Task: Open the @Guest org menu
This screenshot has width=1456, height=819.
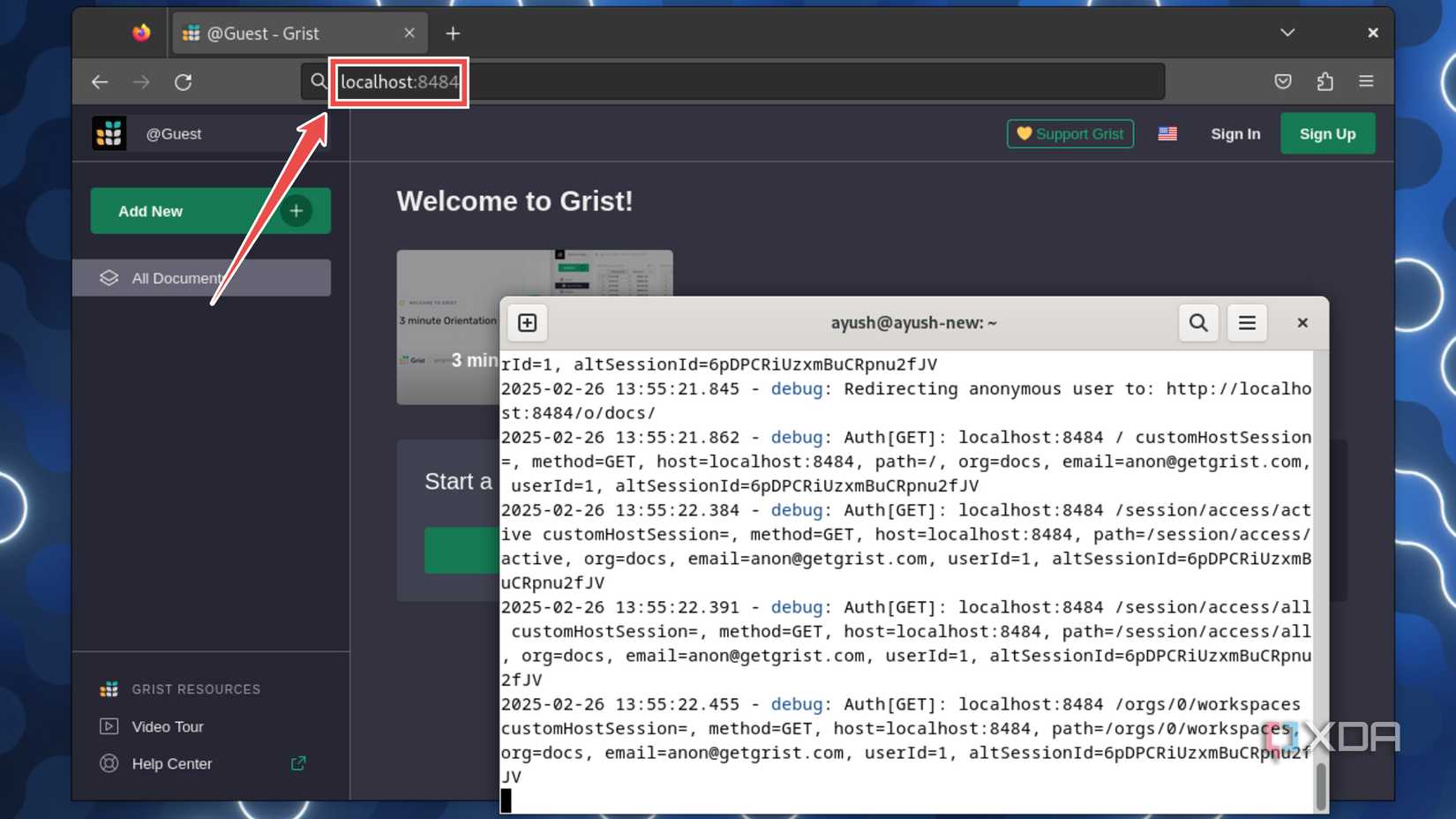Action: 174,134
